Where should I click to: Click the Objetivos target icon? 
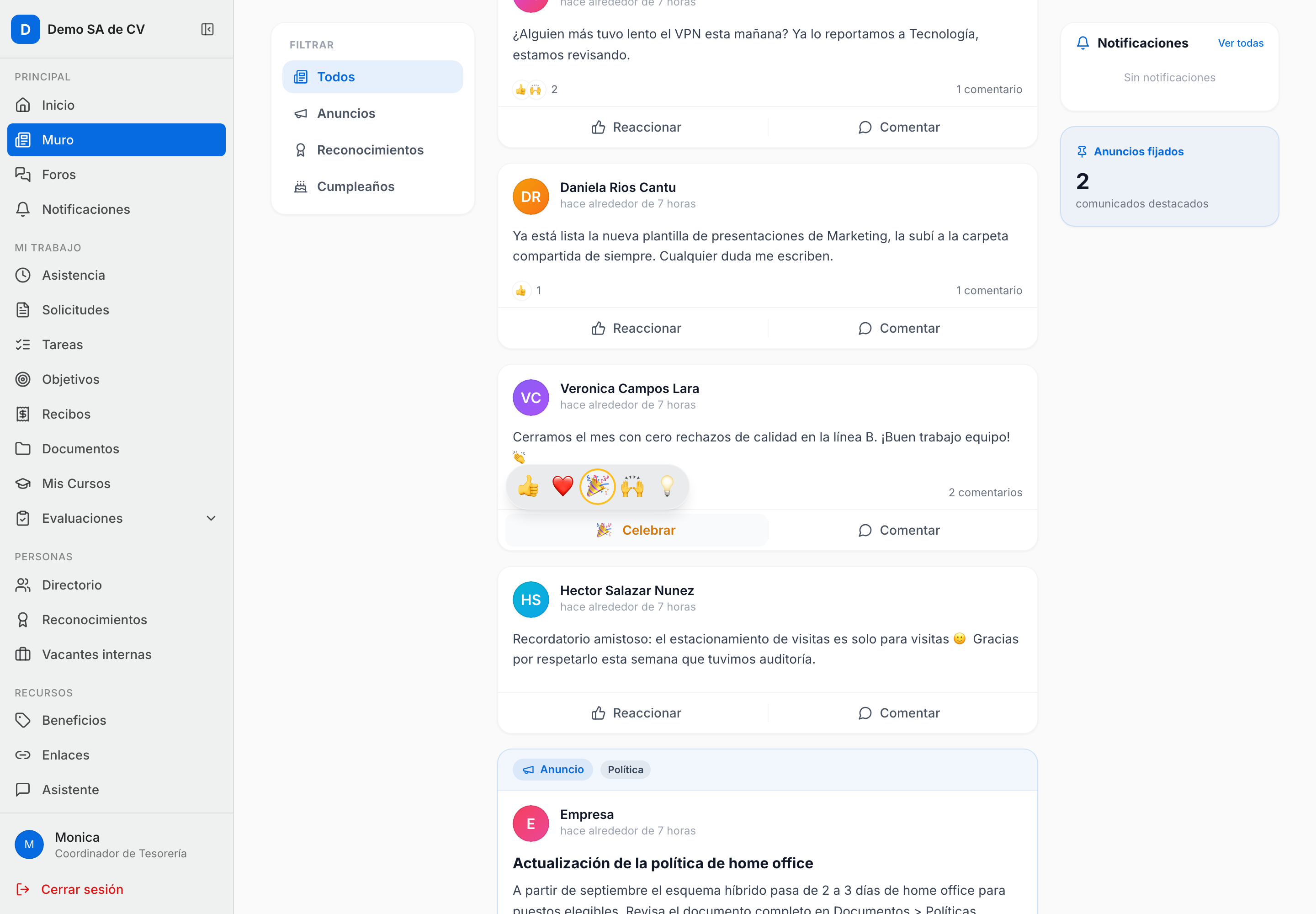coord(23,379)
